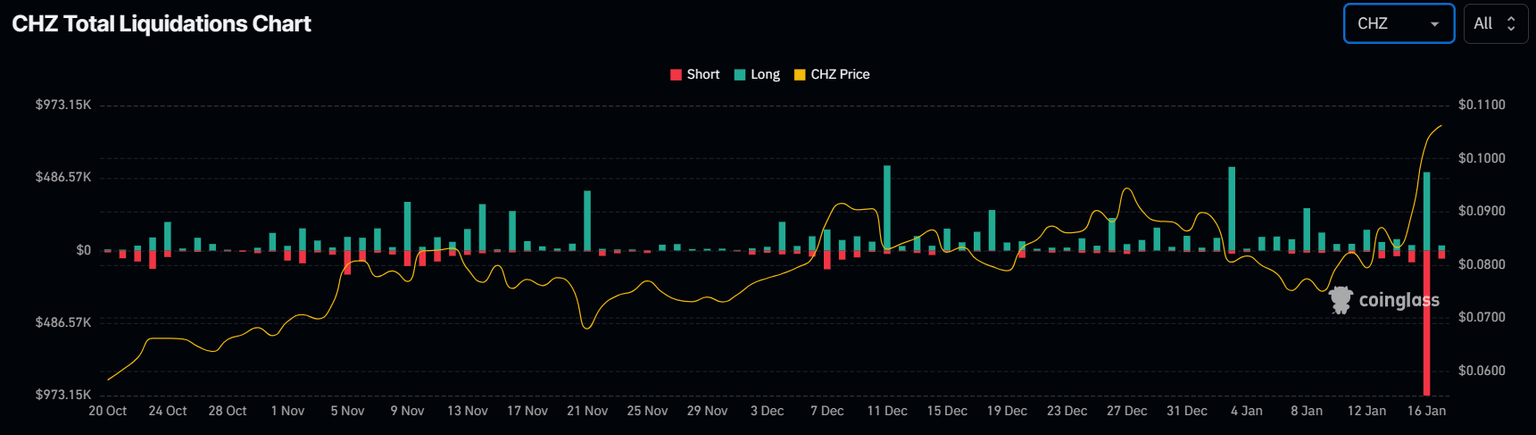The image size is (1536, 435).
Task: Click the 25 Nov date axis label
Action: click(x=647, y=411)
